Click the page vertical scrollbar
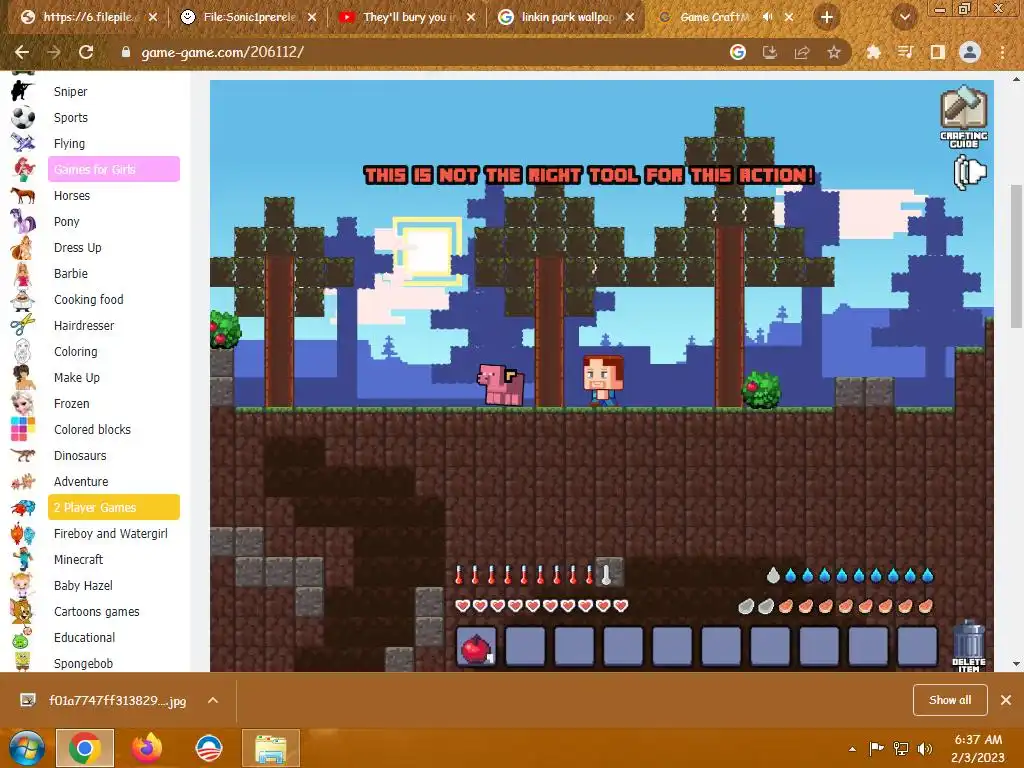 tap(1016, 256)
